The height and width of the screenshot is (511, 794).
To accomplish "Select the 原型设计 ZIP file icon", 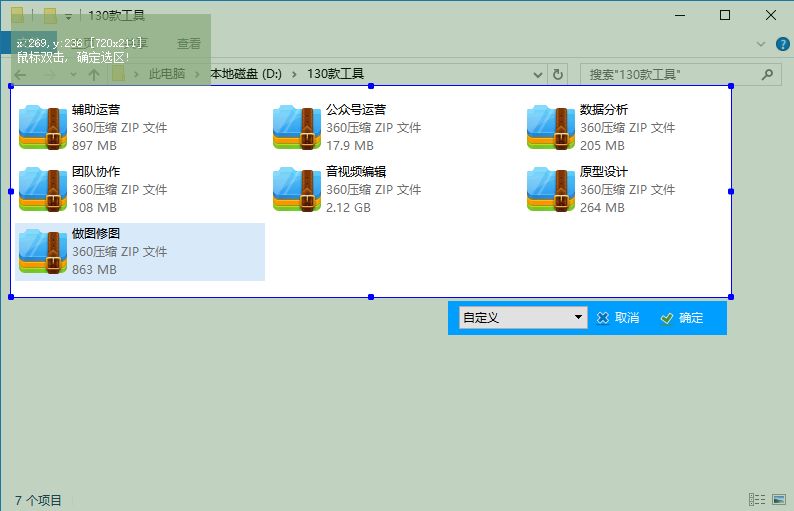I will click(552, 189).
